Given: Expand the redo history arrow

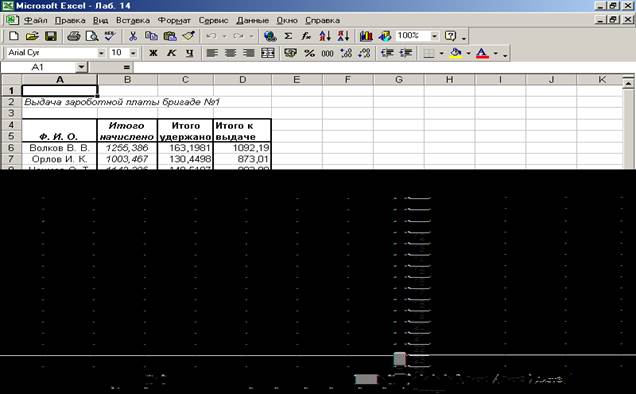Looking at the screenshot, I should click(251, 36).
